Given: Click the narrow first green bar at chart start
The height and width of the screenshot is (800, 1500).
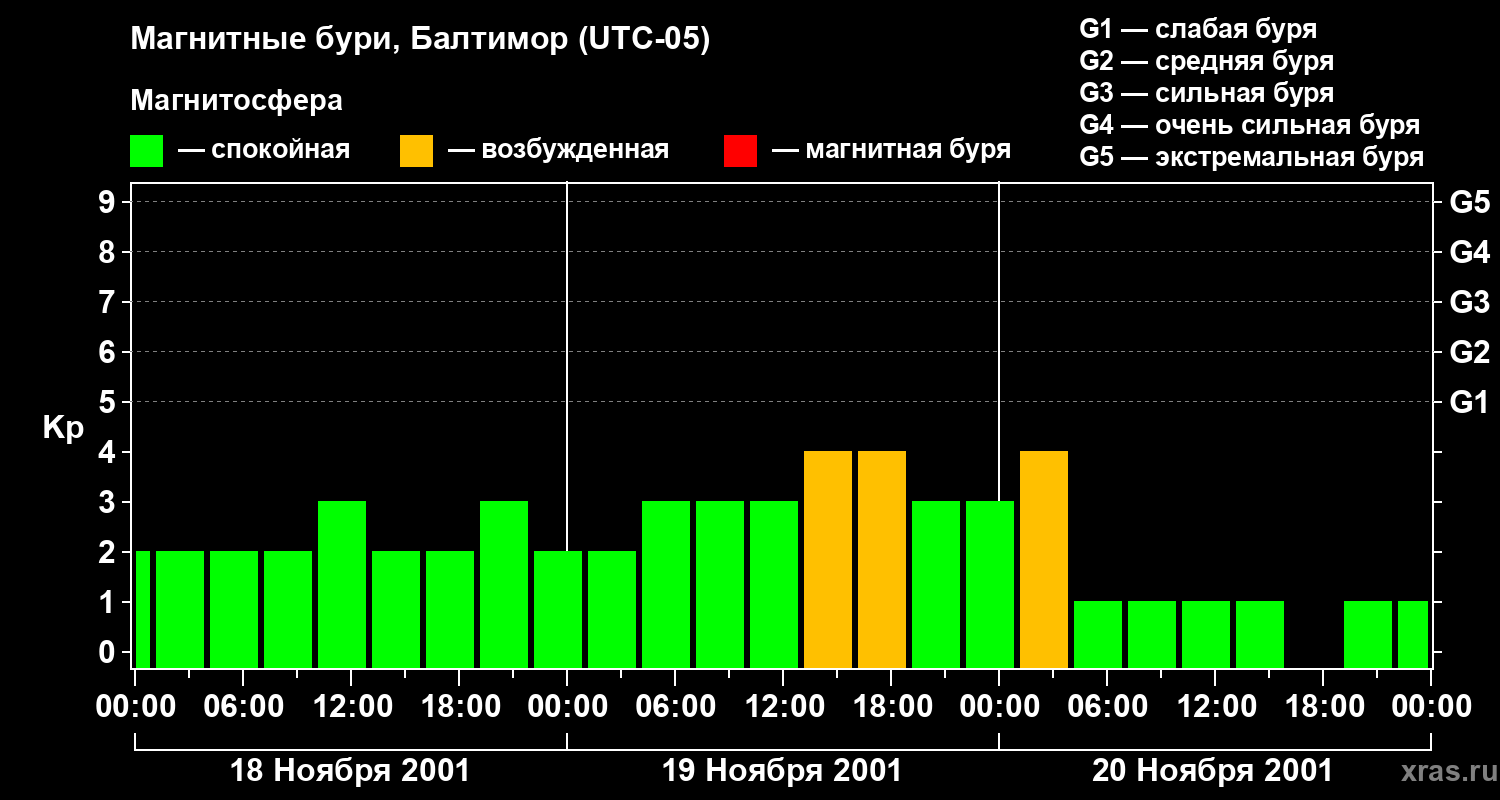Looking at the screenshot, I should pyautogui.click(x=143, y=609).
